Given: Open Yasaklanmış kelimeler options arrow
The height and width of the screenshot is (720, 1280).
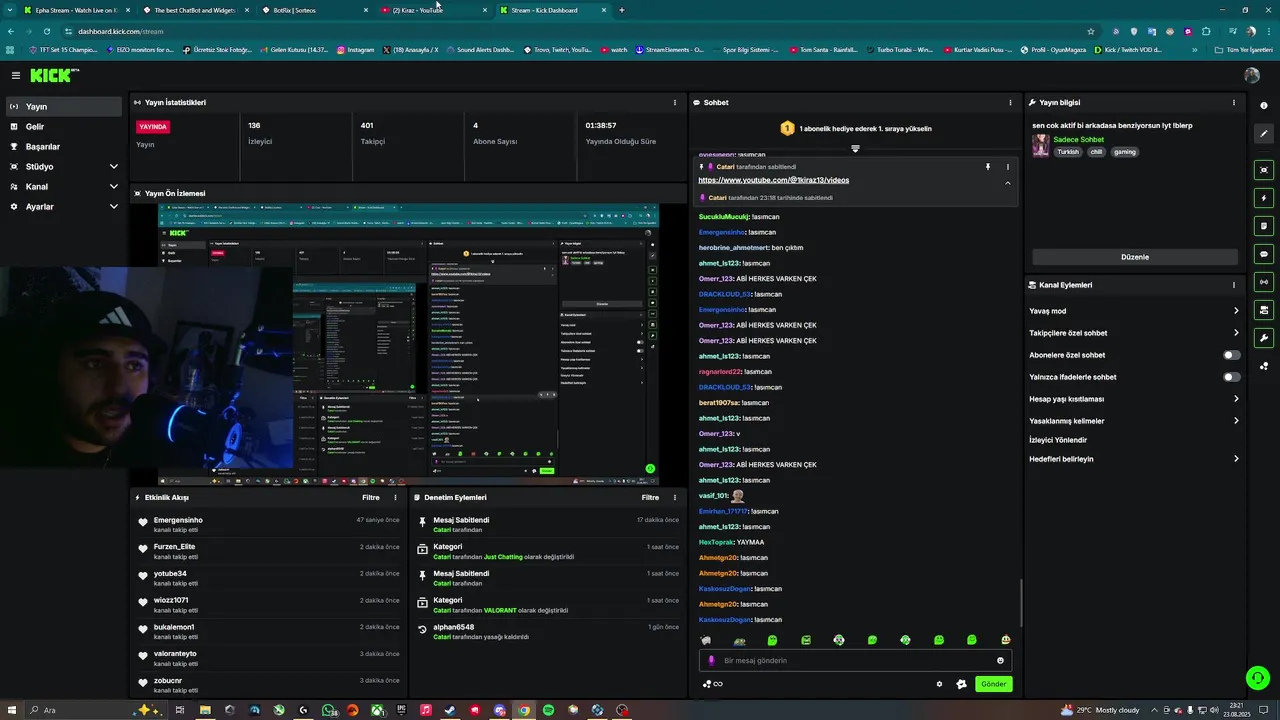Looking at the screenshot, I should (x=1236, y=421).
